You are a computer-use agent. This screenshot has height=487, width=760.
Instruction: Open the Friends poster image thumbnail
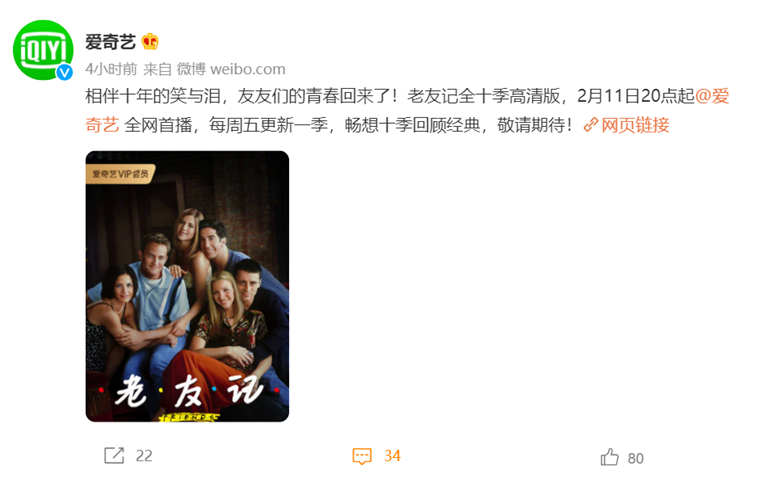[x=187, y=286]
